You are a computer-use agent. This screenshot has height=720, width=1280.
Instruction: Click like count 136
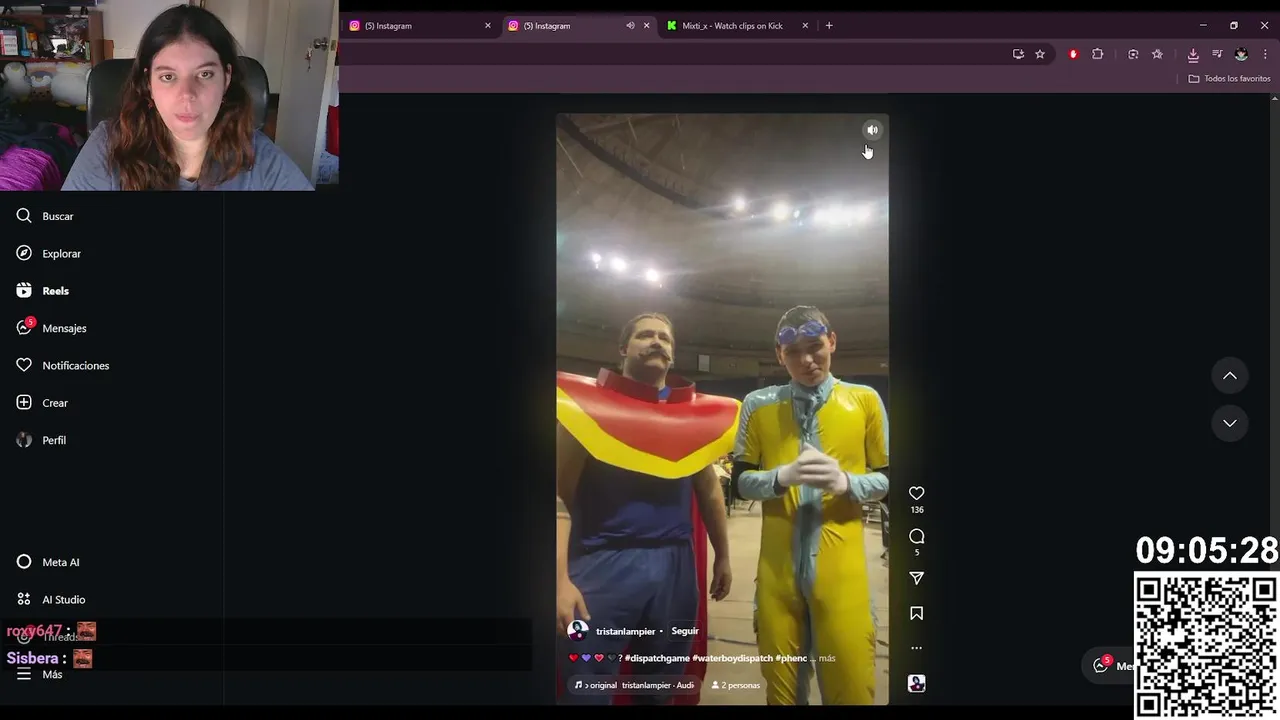(x=916, y=510)
